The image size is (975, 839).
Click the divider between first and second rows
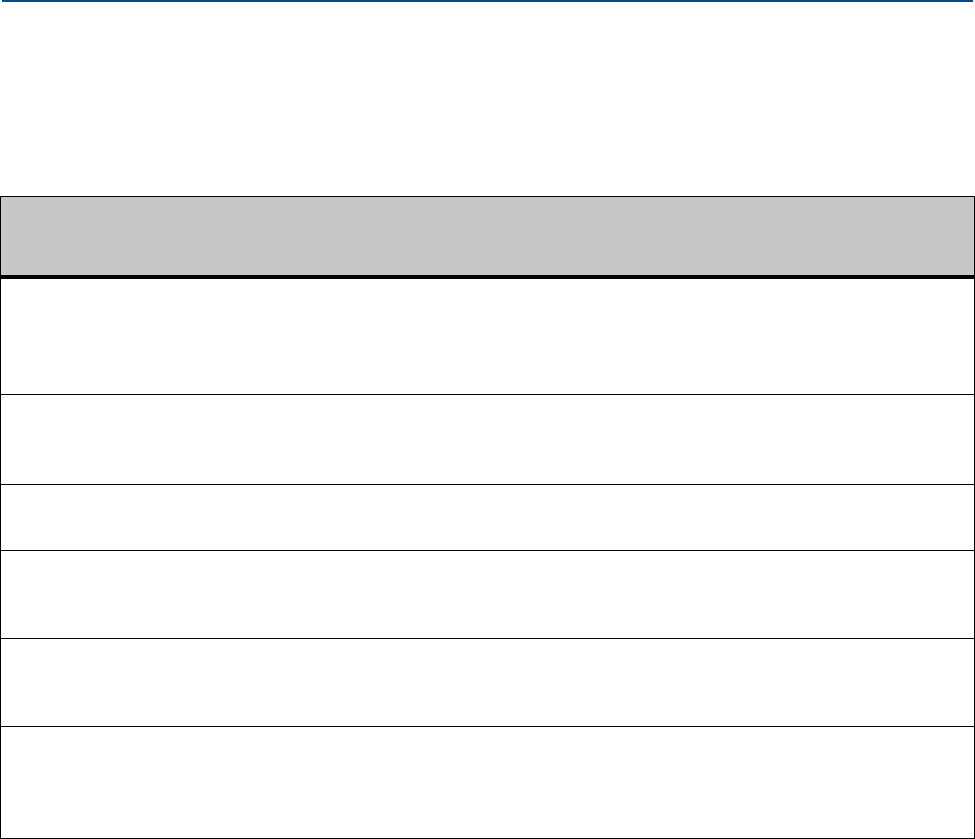[x=487, y=395]
